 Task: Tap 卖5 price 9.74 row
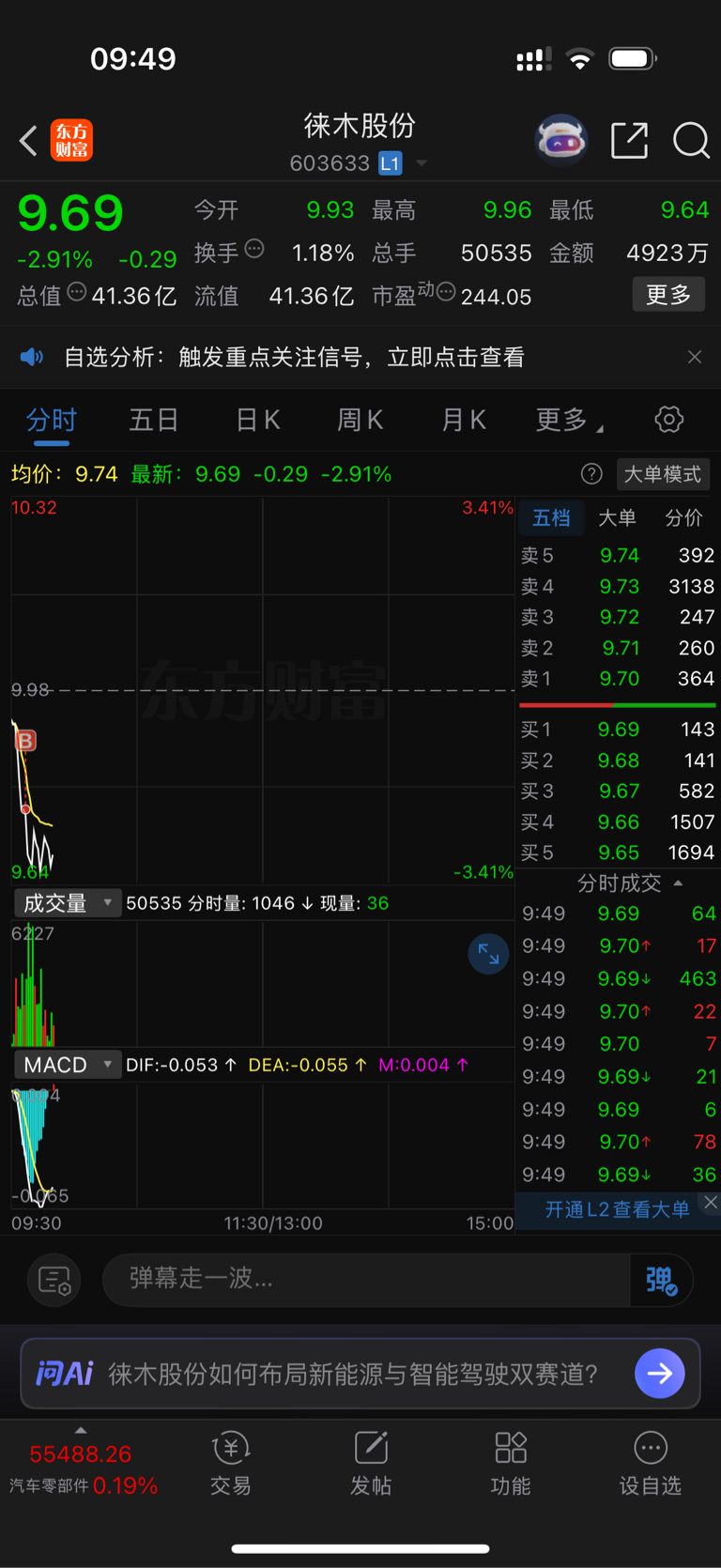618,556
